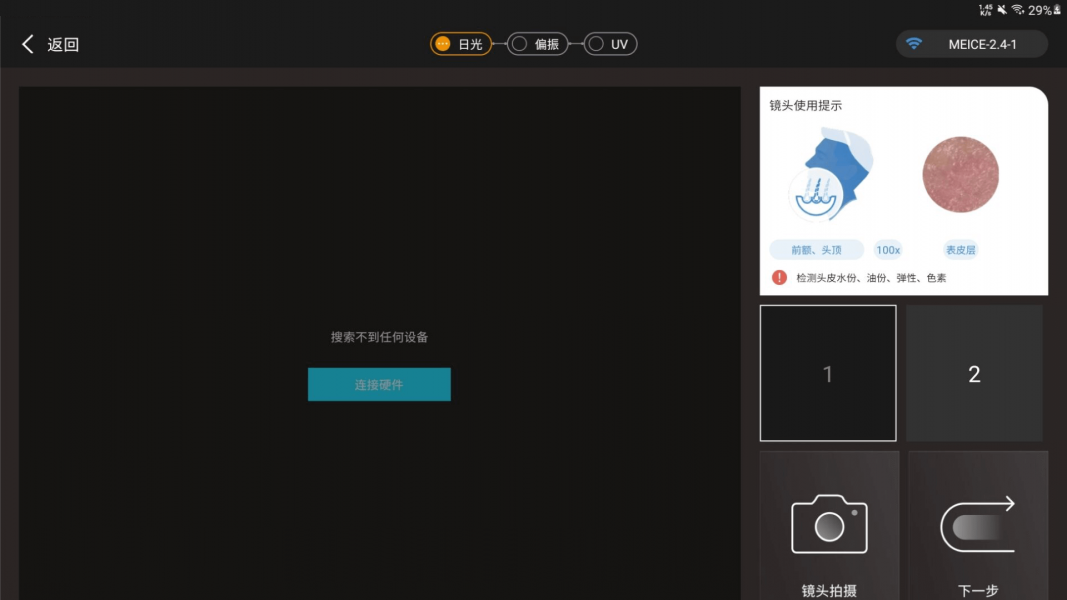
Task: Switch to UV light mode
Action: pyautogui.click(x=610, y=44)
